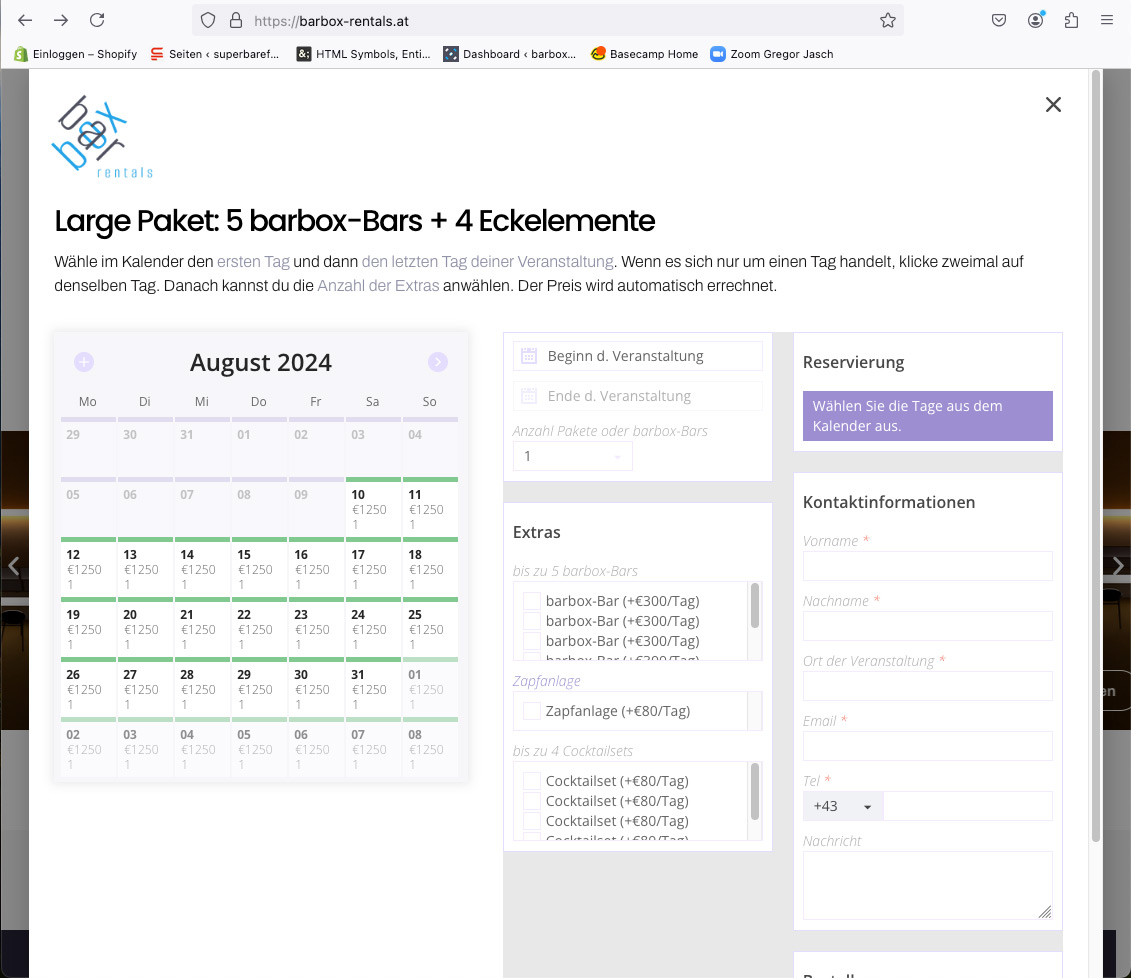Close the Large Paket booking dialog

(x=1053, y=105)
